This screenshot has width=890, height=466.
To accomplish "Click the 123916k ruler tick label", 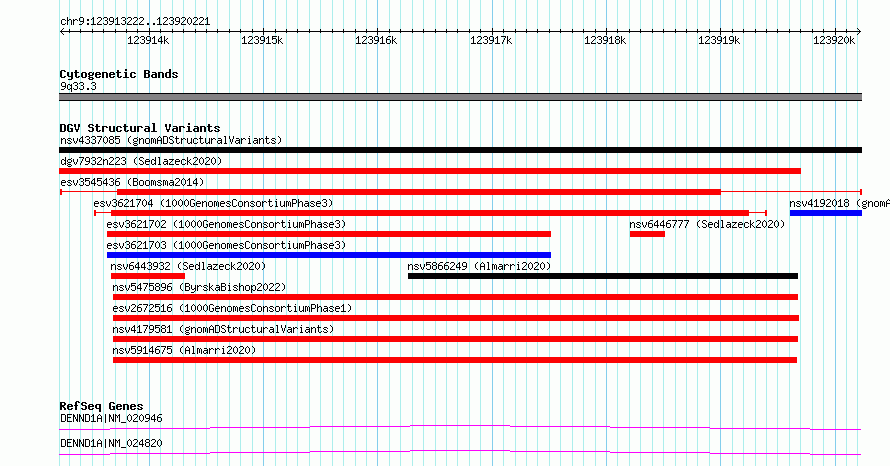I will point(376,40).
